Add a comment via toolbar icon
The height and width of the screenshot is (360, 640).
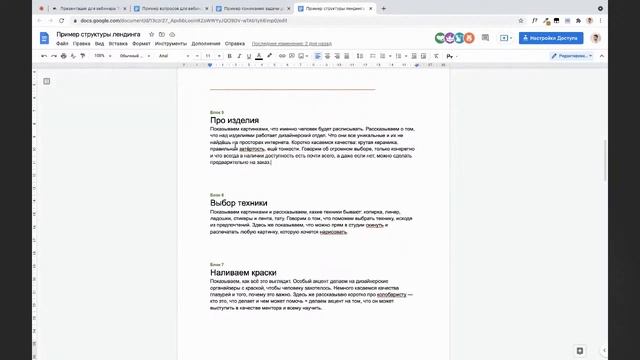point(292,56)
